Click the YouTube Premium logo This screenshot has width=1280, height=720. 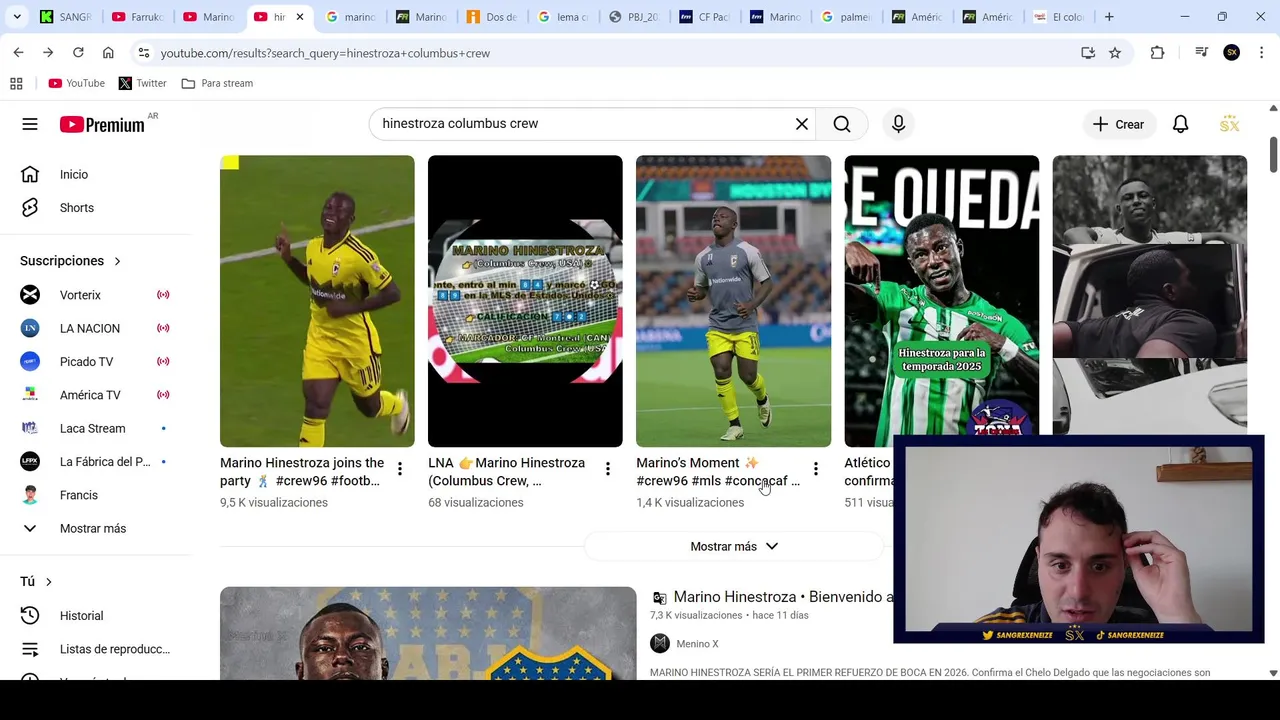[102, 124]
